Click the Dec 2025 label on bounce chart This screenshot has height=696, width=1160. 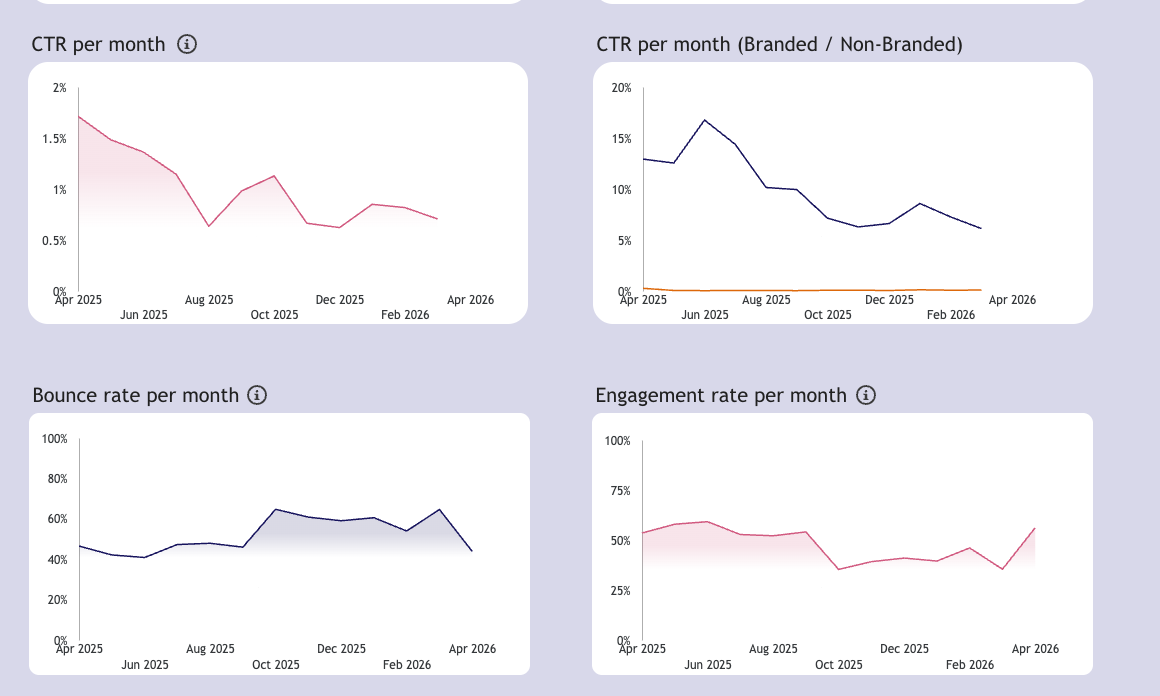[341, 648]
